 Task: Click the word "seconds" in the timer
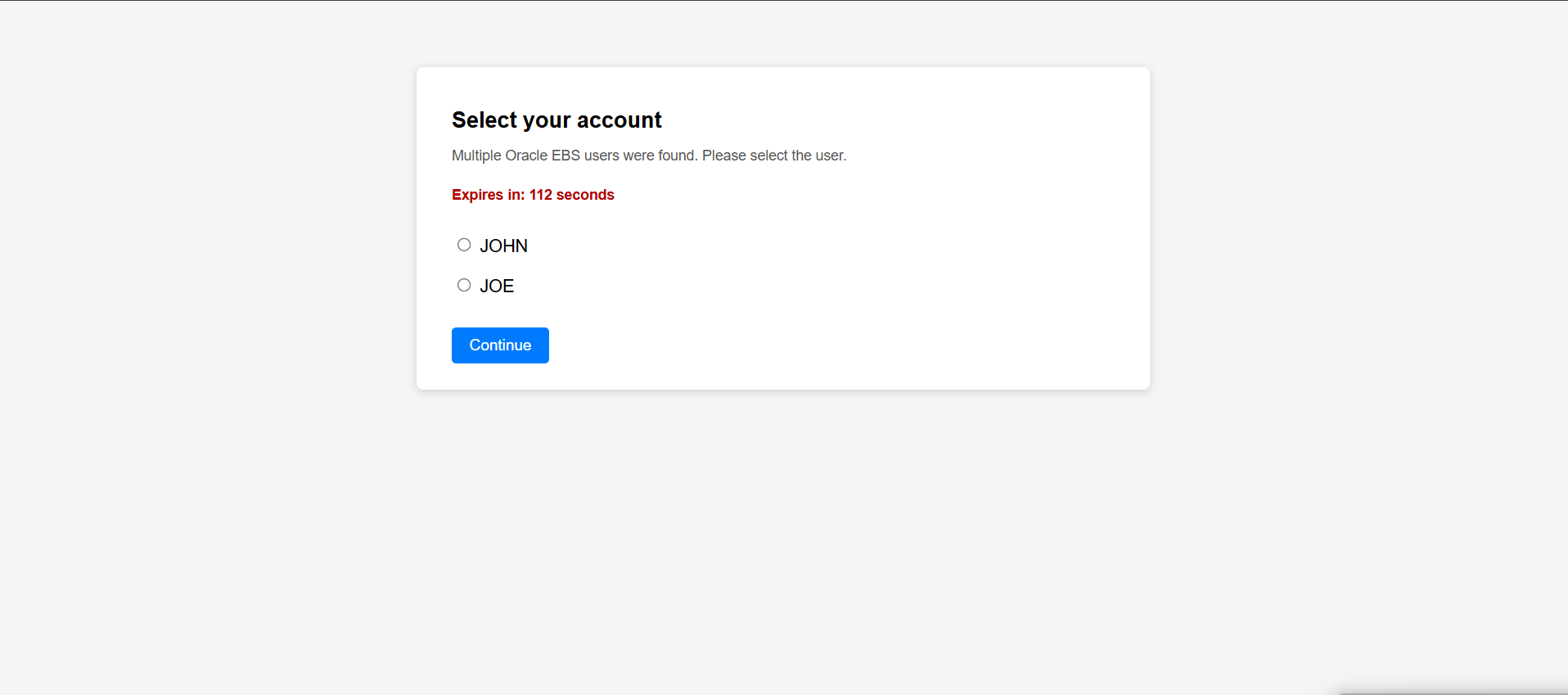click(x=585, y=195)
